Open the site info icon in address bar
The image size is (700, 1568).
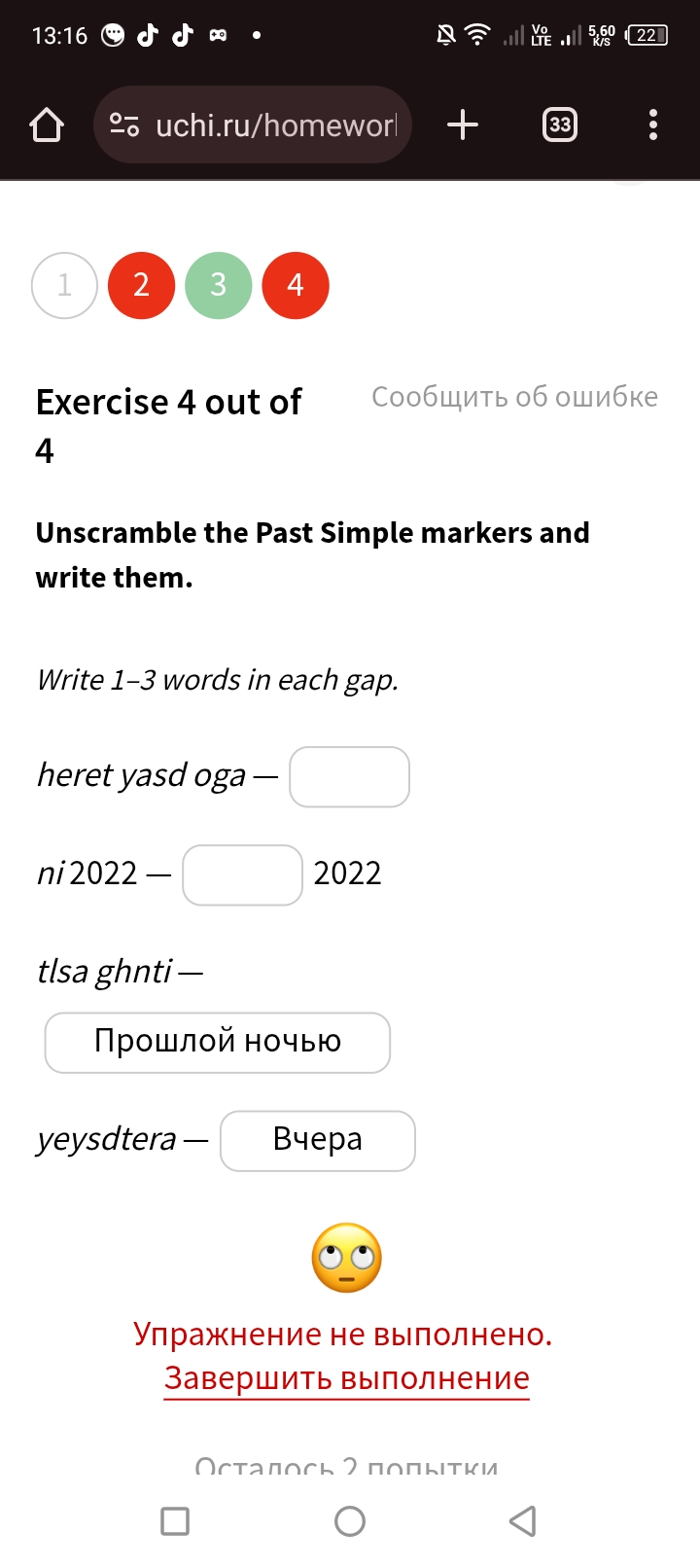(124, 125)
